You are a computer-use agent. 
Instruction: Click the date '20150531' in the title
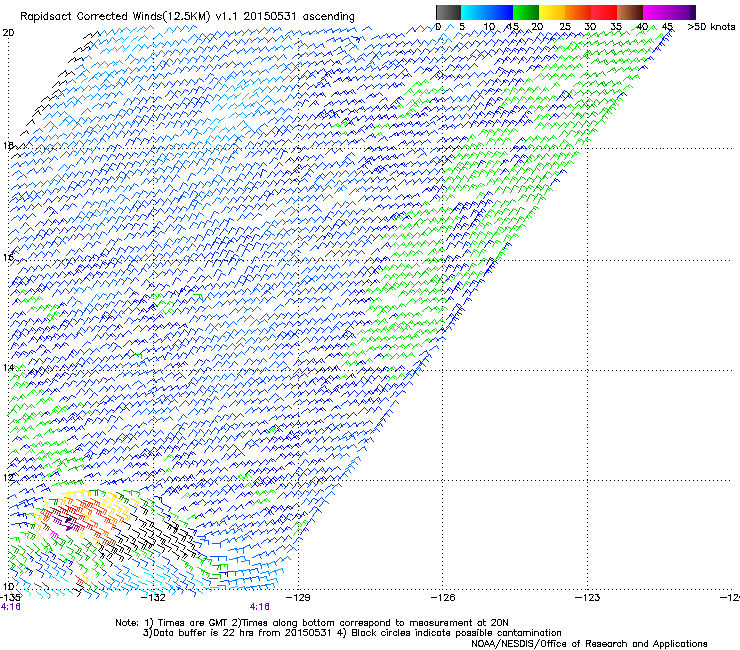(x=269, y=16)
